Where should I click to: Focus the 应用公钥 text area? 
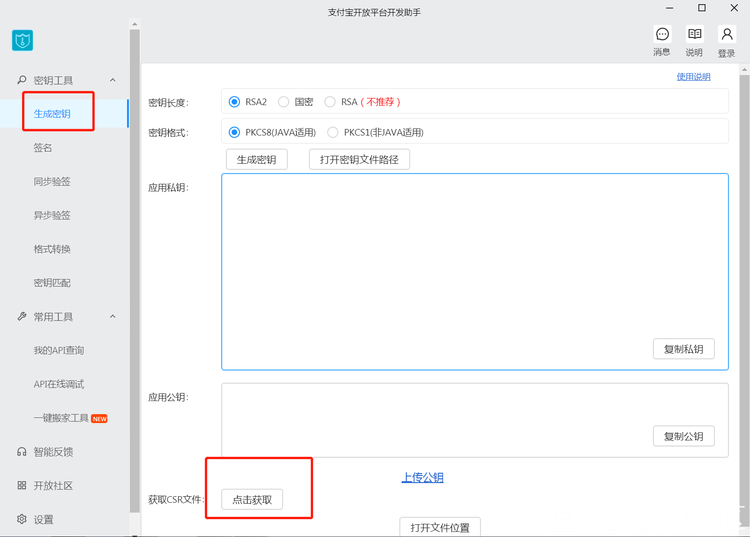coord(475,420)
